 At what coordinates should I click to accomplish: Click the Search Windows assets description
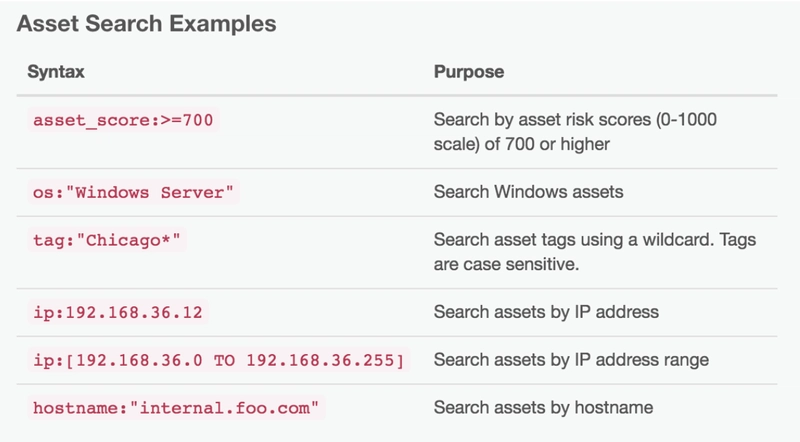(529, 192)
